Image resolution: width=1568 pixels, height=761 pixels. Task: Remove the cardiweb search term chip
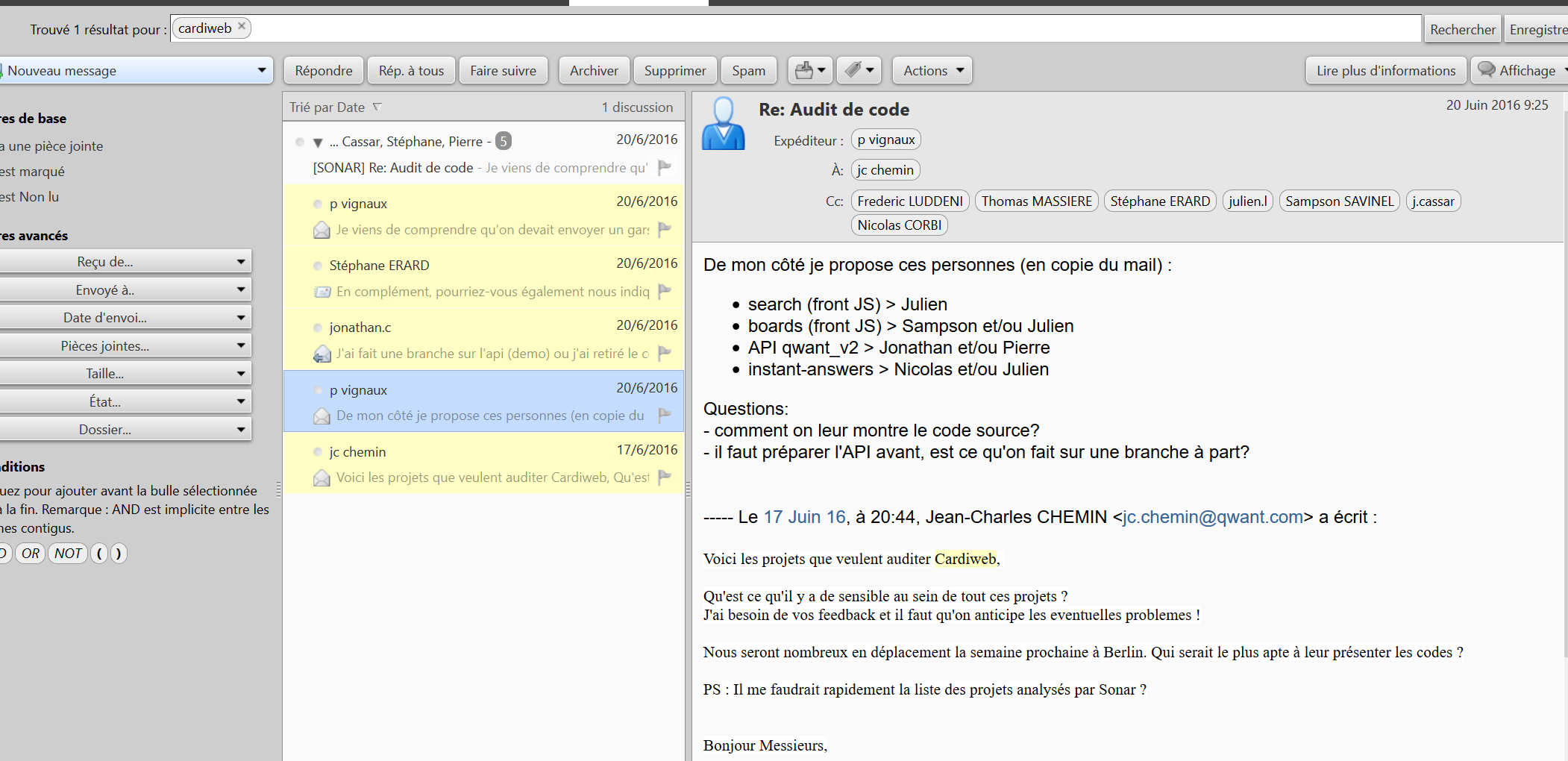[x=242, y=26]
